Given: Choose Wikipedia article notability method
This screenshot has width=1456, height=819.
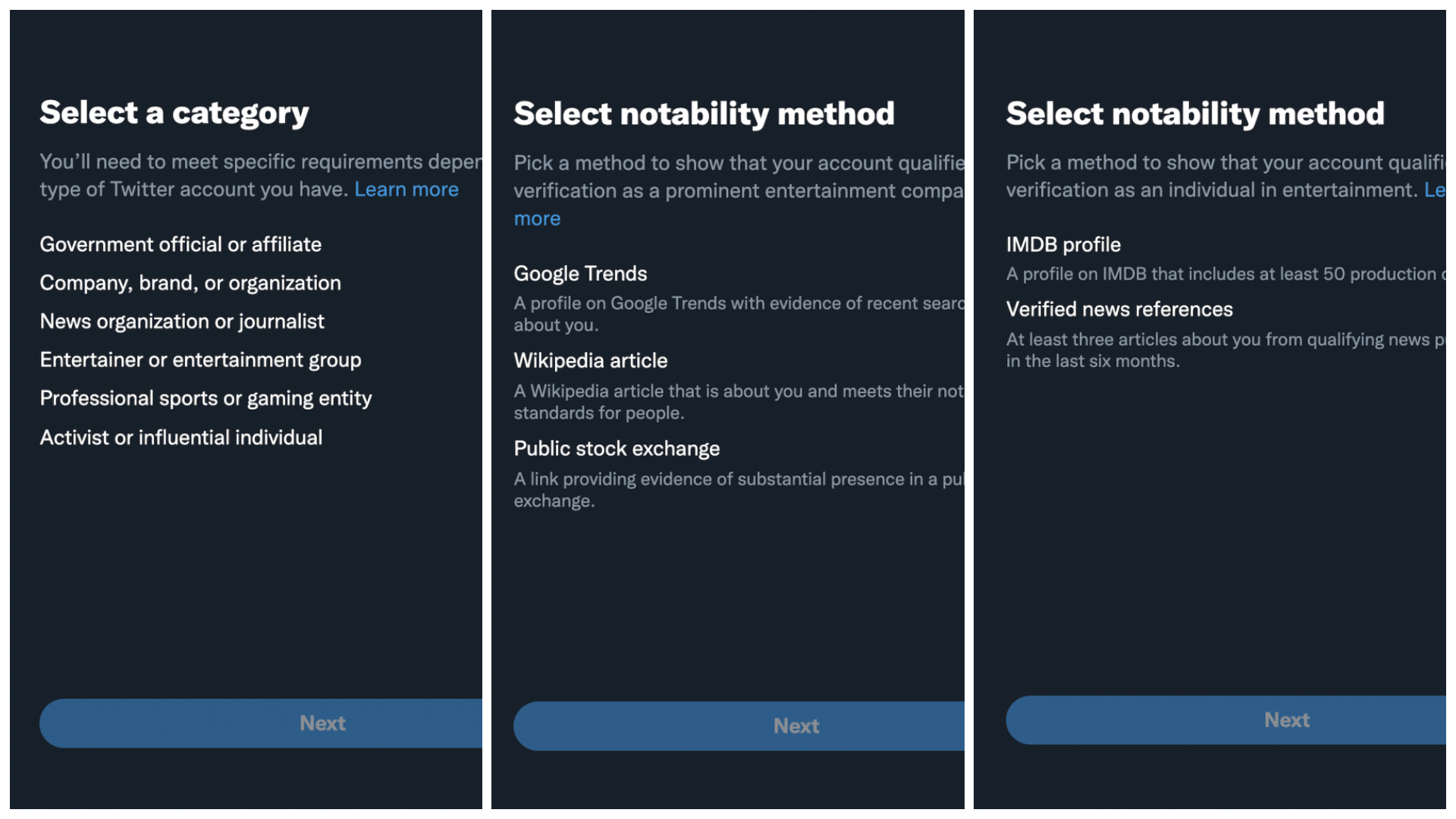Looking at the screenshot, I should (x=591, y=361).
